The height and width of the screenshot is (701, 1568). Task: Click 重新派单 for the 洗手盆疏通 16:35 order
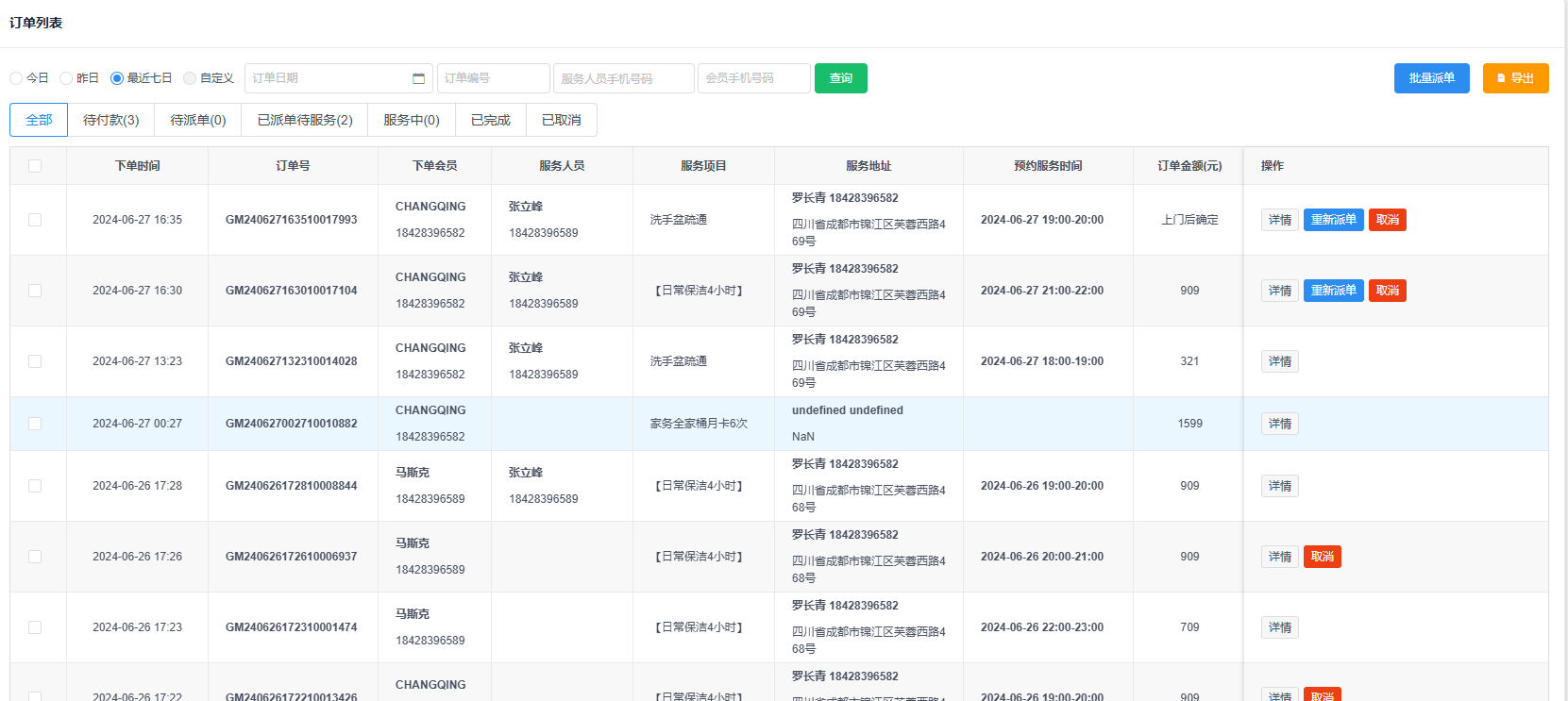point(1333,220)
